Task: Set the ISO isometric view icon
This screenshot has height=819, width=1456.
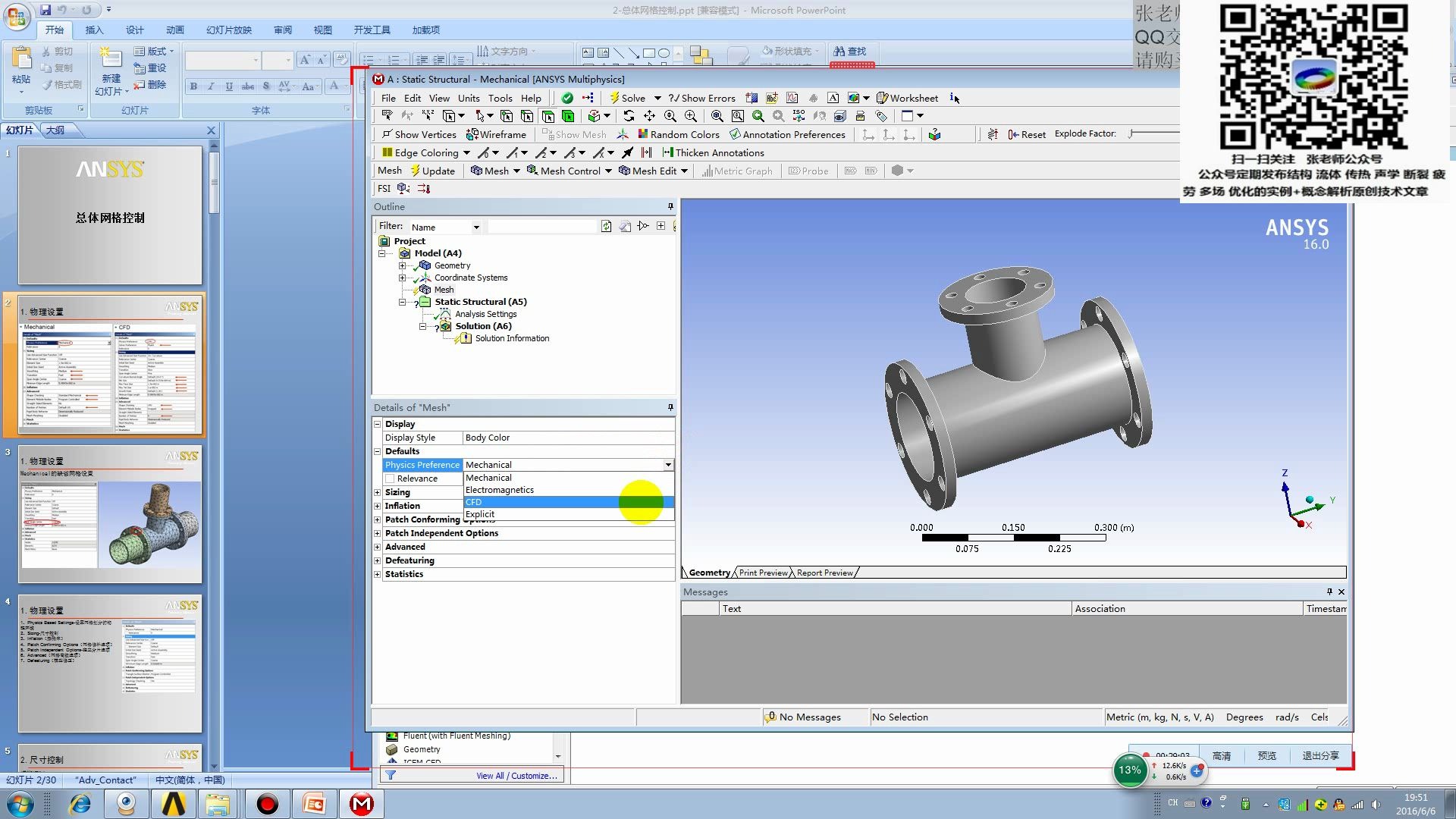Action: pyautogui.click(x=799, y=116)
